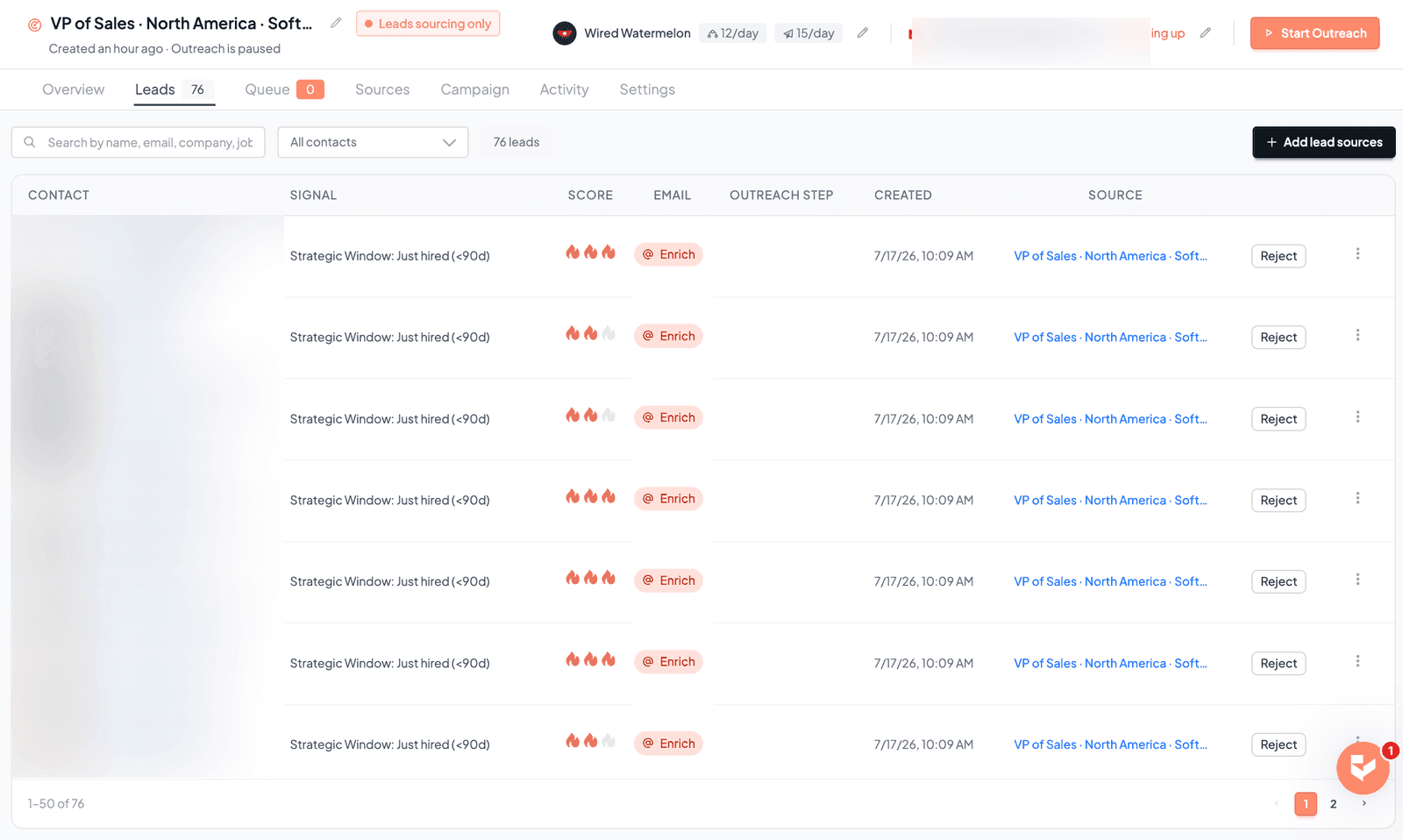Go to next page arrow in pagination

[x=1364, y=803]
